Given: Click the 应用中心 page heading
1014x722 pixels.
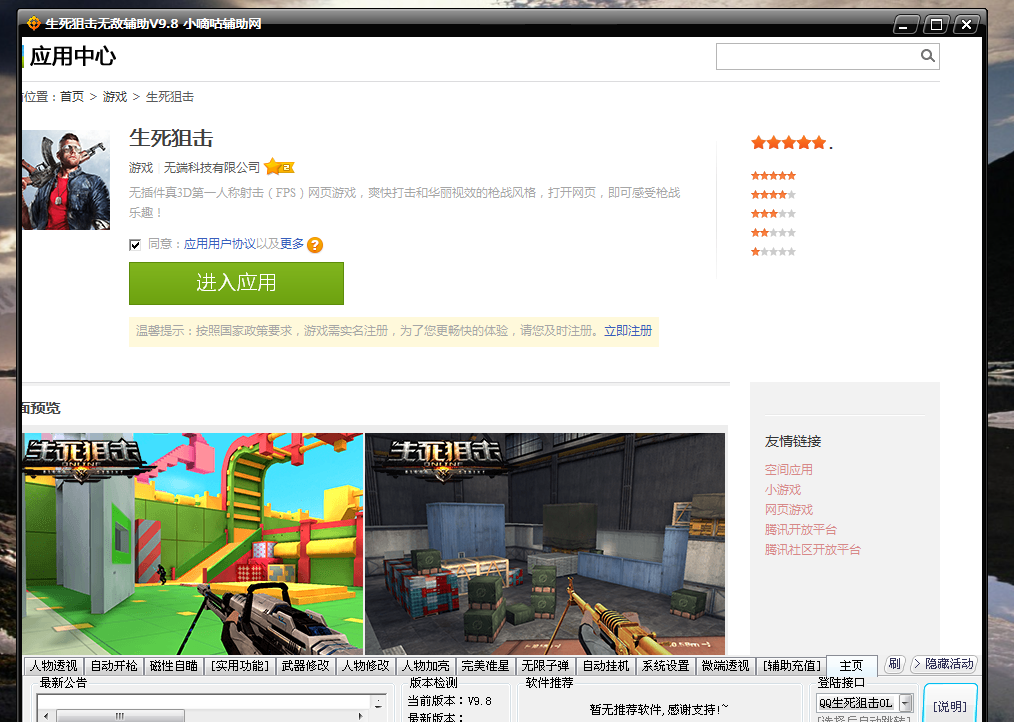Looking at the screenshot, I should point(73,56).
